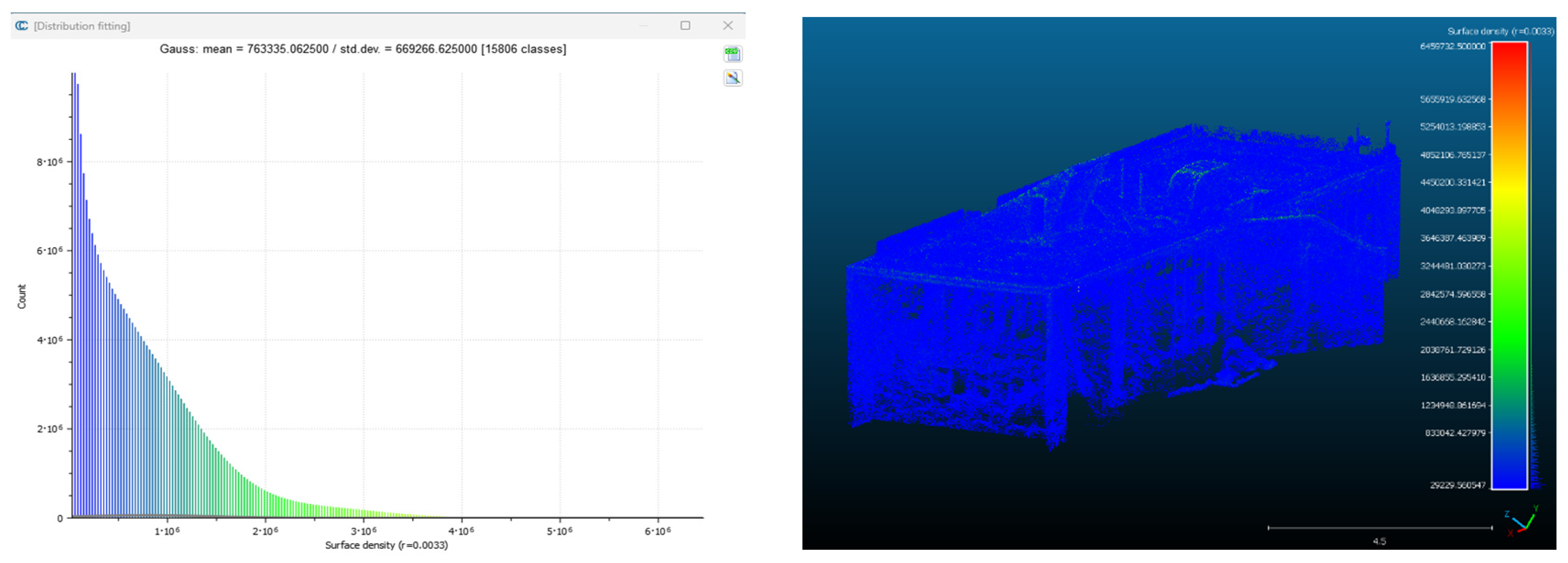1568x563 pixels.
Task: Click the XYZ axis trihedron
Action: (x=1523, y=522)
